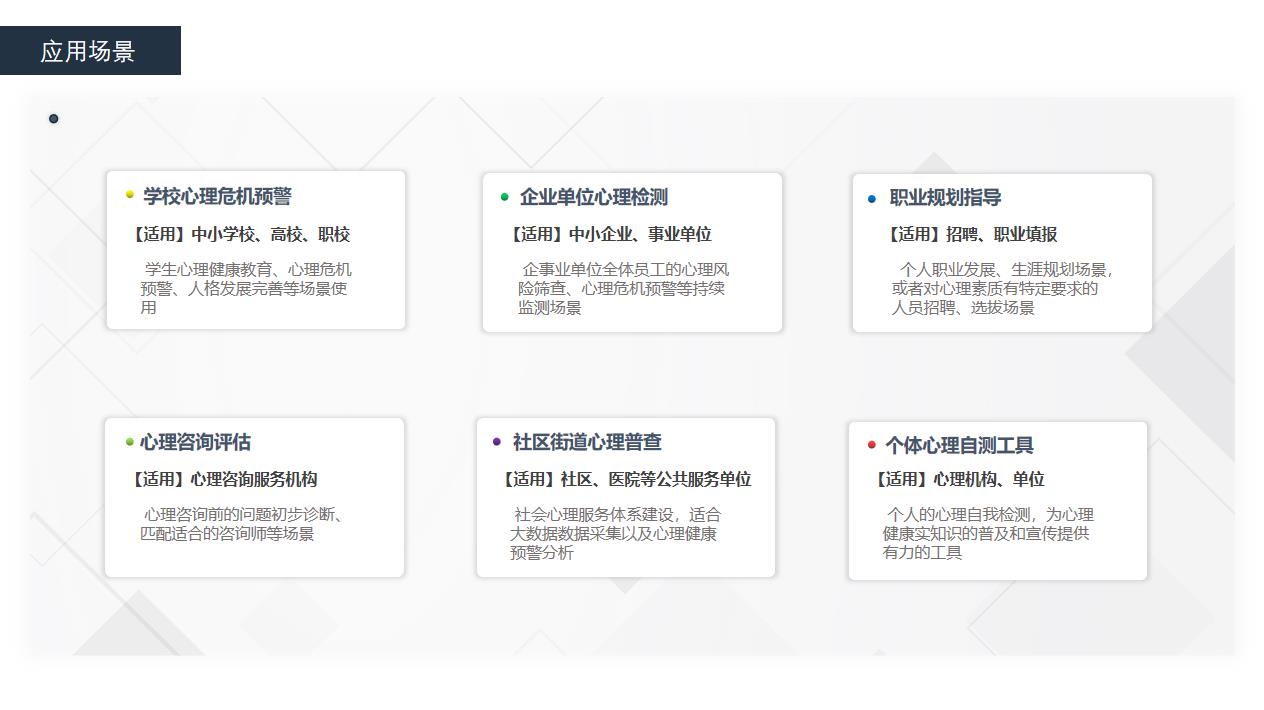
Task: Click the paragraph starting 社会心理服务体系建设
Action: click(615, 533)
